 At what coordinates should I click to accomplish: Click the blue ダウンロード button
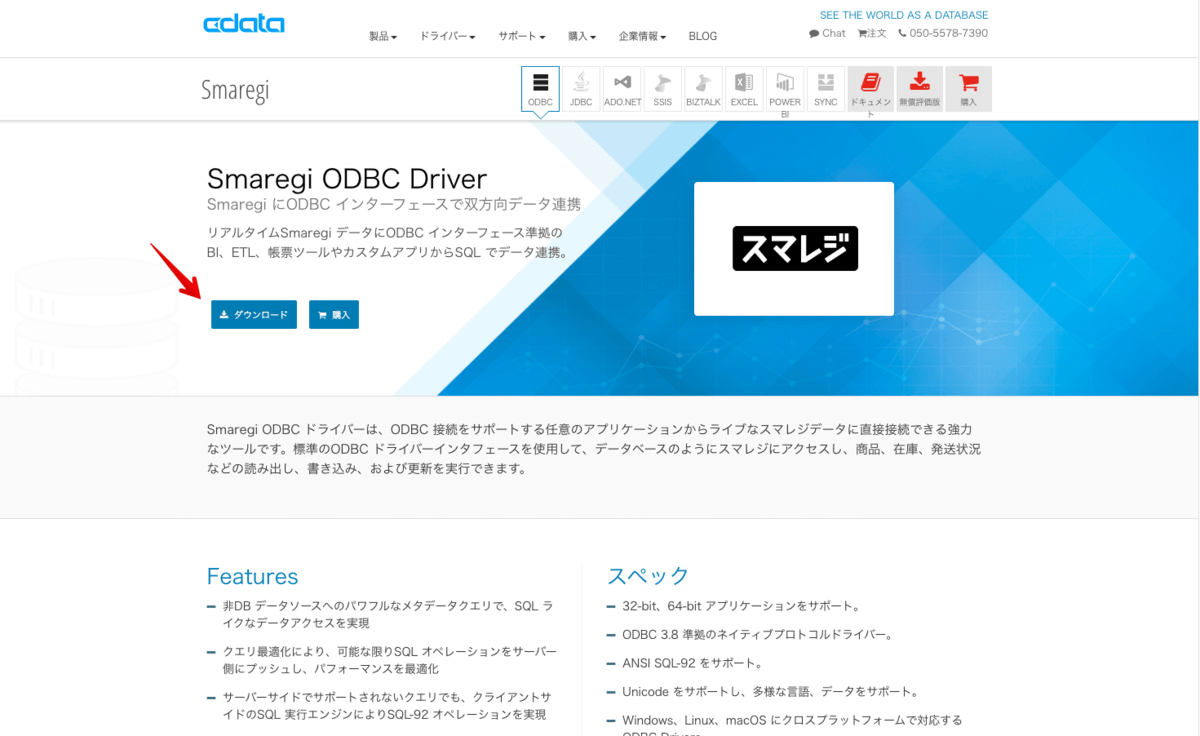(x=254, y=314)
